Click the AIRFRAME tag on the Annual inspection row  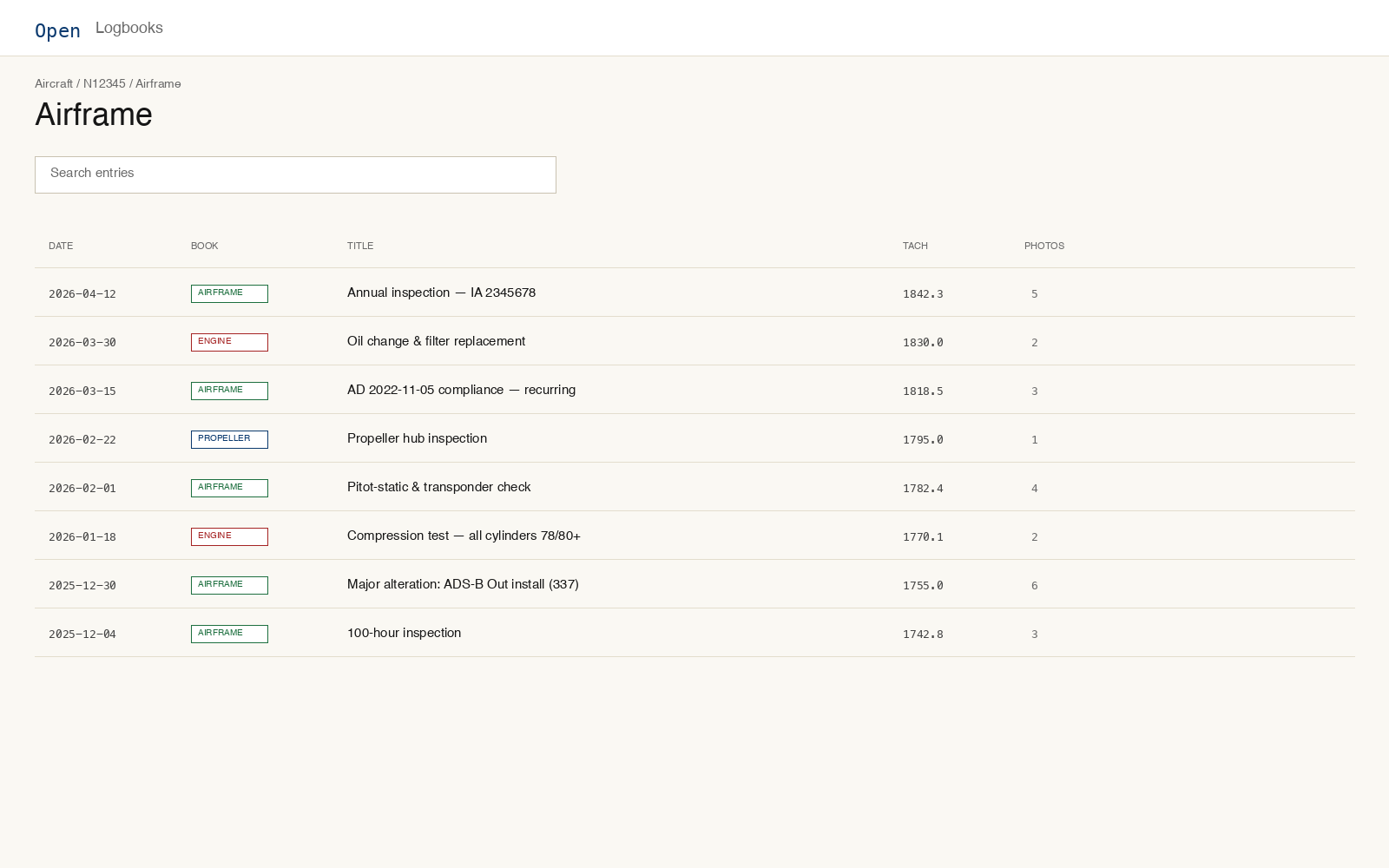point(229,293)
